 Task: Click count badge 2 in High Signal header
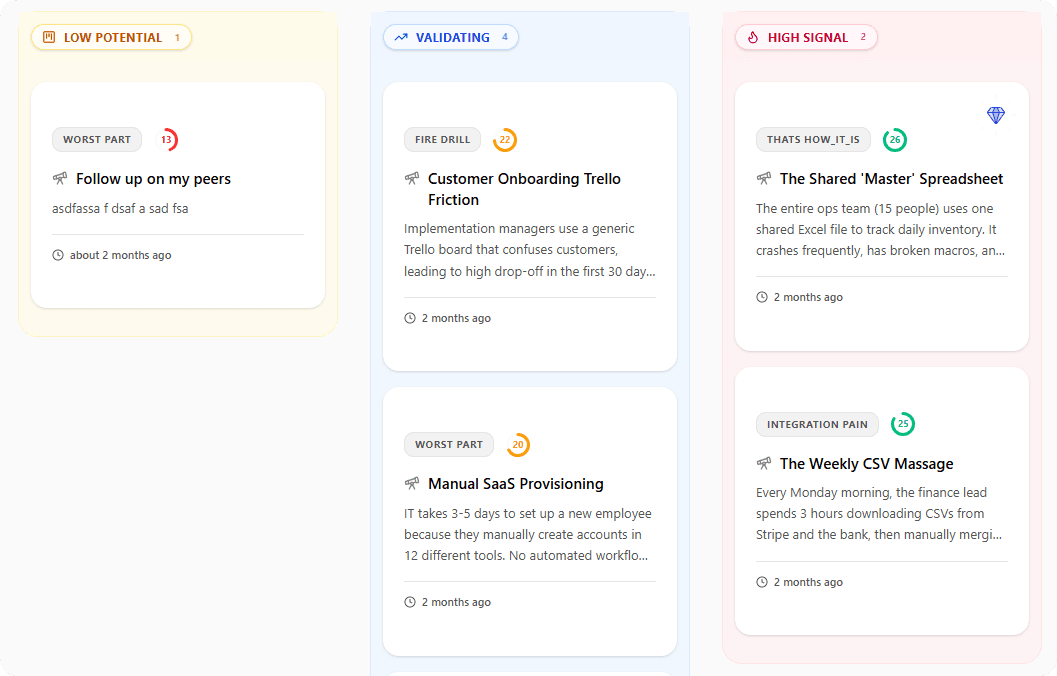(x=863, y=37)
